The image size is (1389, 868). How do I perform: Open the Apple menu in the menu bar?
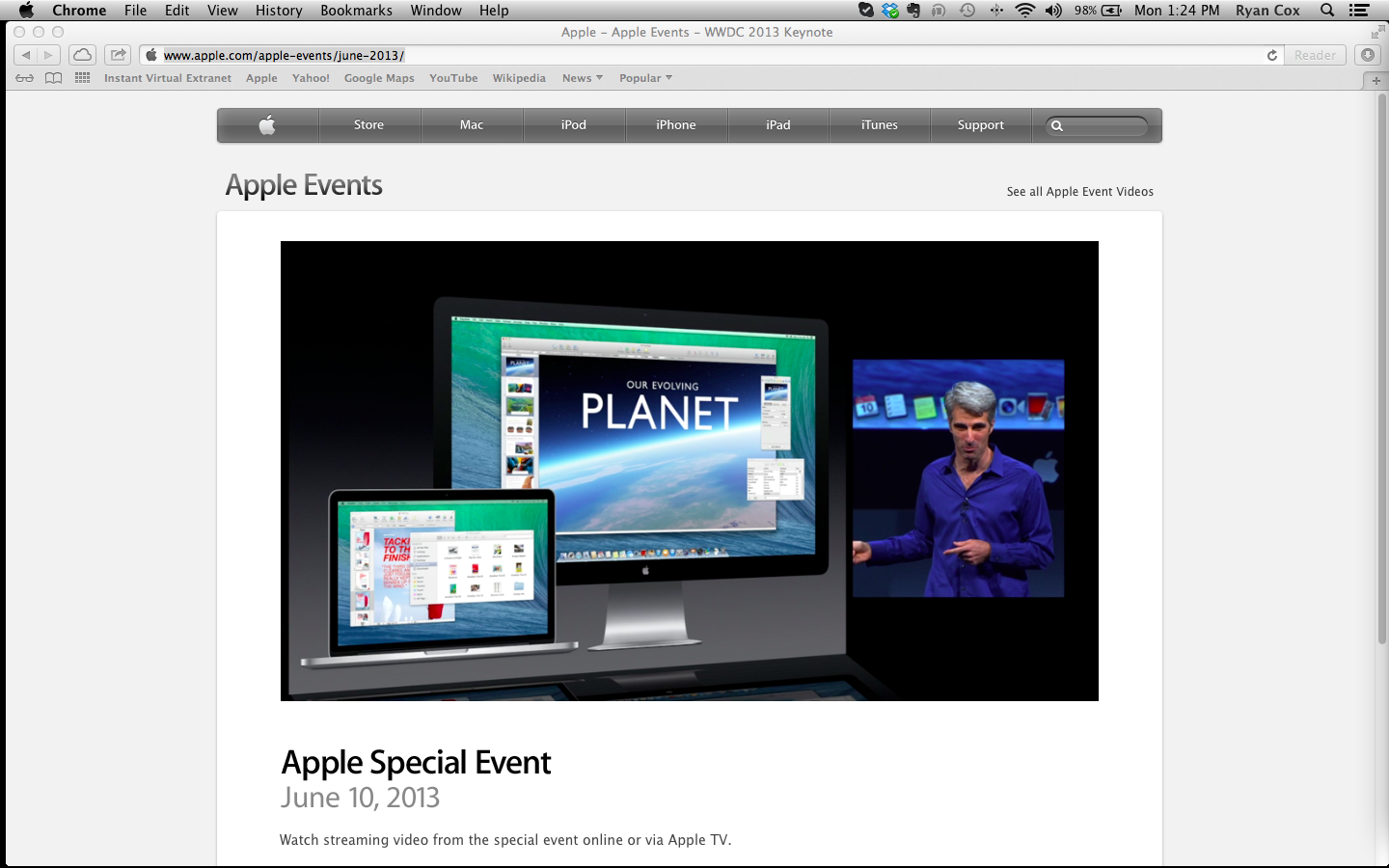(26, 11)
